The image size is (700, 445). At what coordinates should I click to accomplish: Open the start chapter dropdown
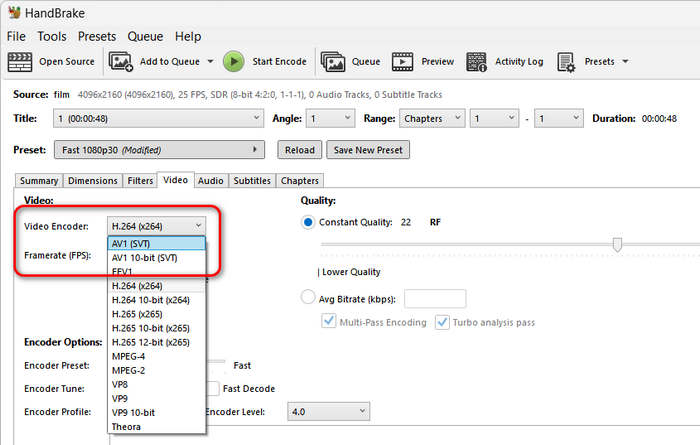pyautogui.click(x=494, y=118)
